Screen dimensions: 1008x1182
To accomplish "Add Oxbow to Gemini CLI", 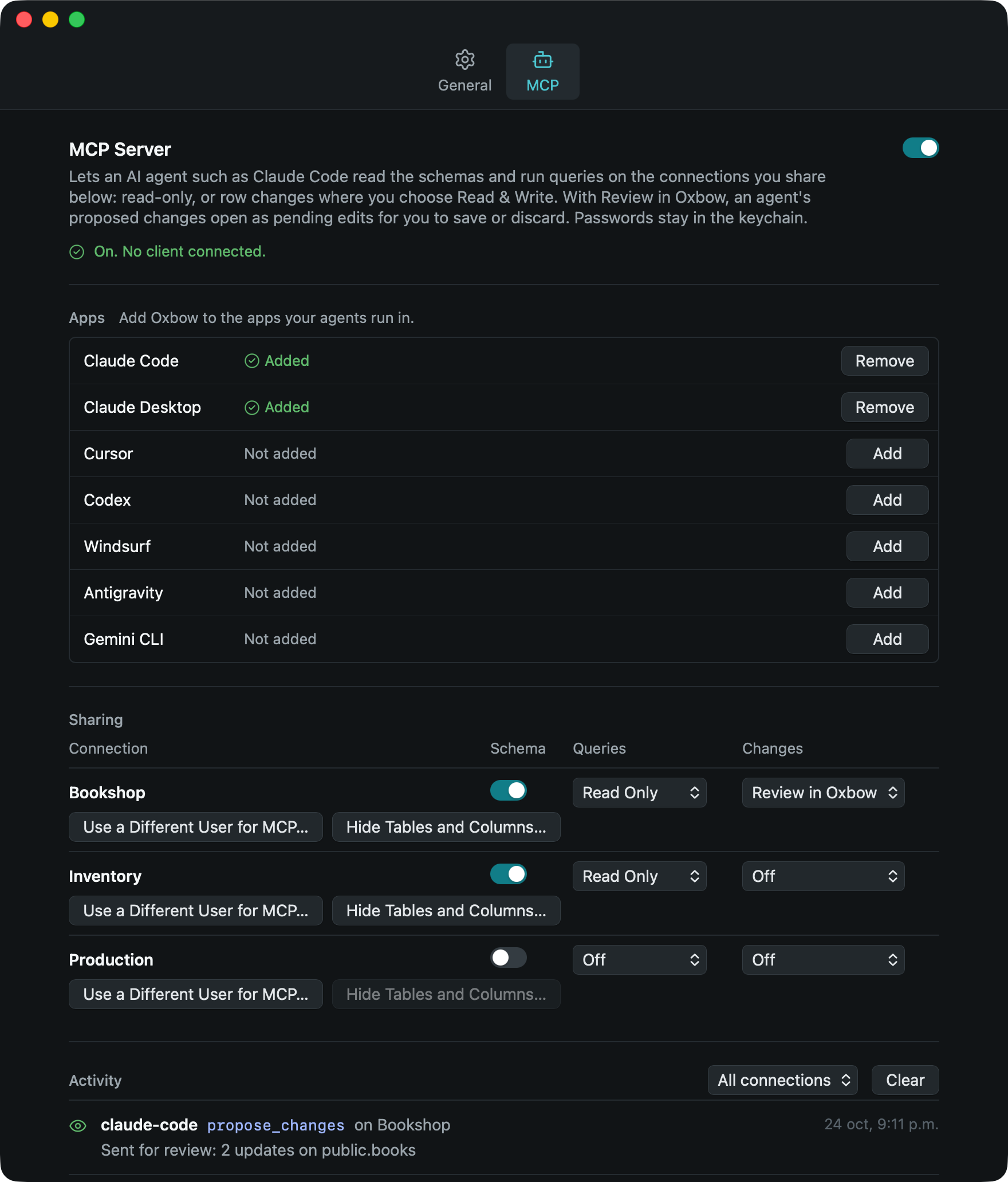I will coord(888,639).
